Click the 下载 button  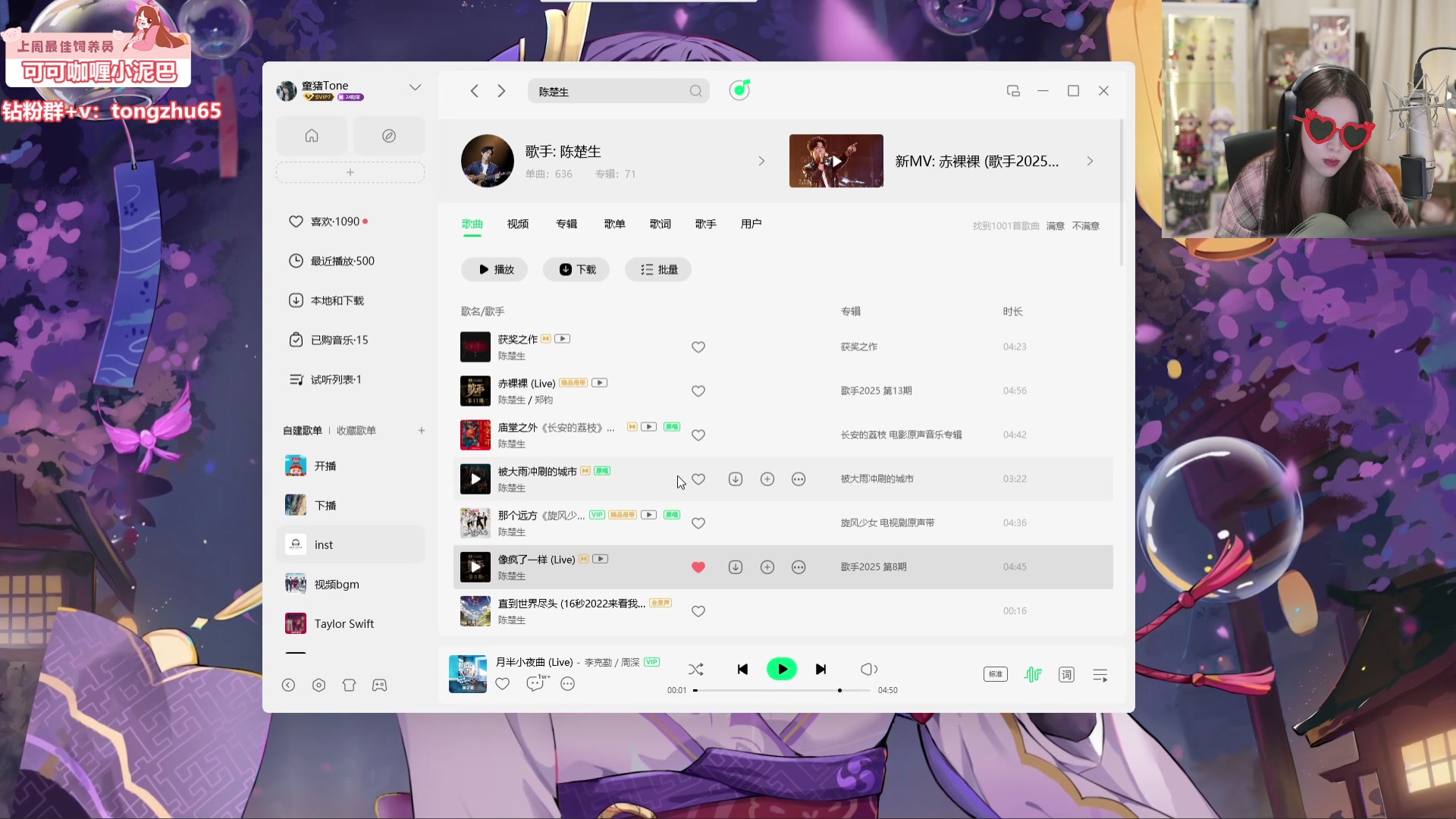577,269
